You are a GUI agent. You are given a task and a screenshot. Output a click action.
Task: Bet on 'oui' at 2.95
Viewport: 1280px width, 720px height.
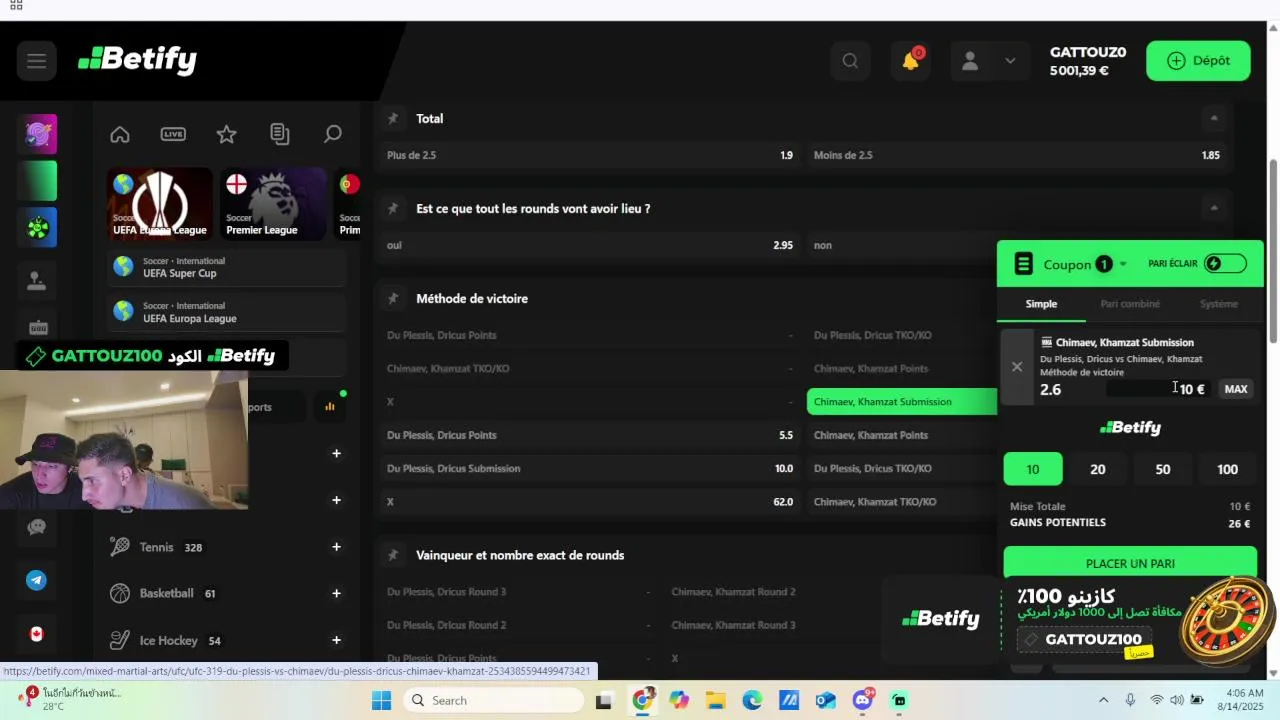pos(590,245)
